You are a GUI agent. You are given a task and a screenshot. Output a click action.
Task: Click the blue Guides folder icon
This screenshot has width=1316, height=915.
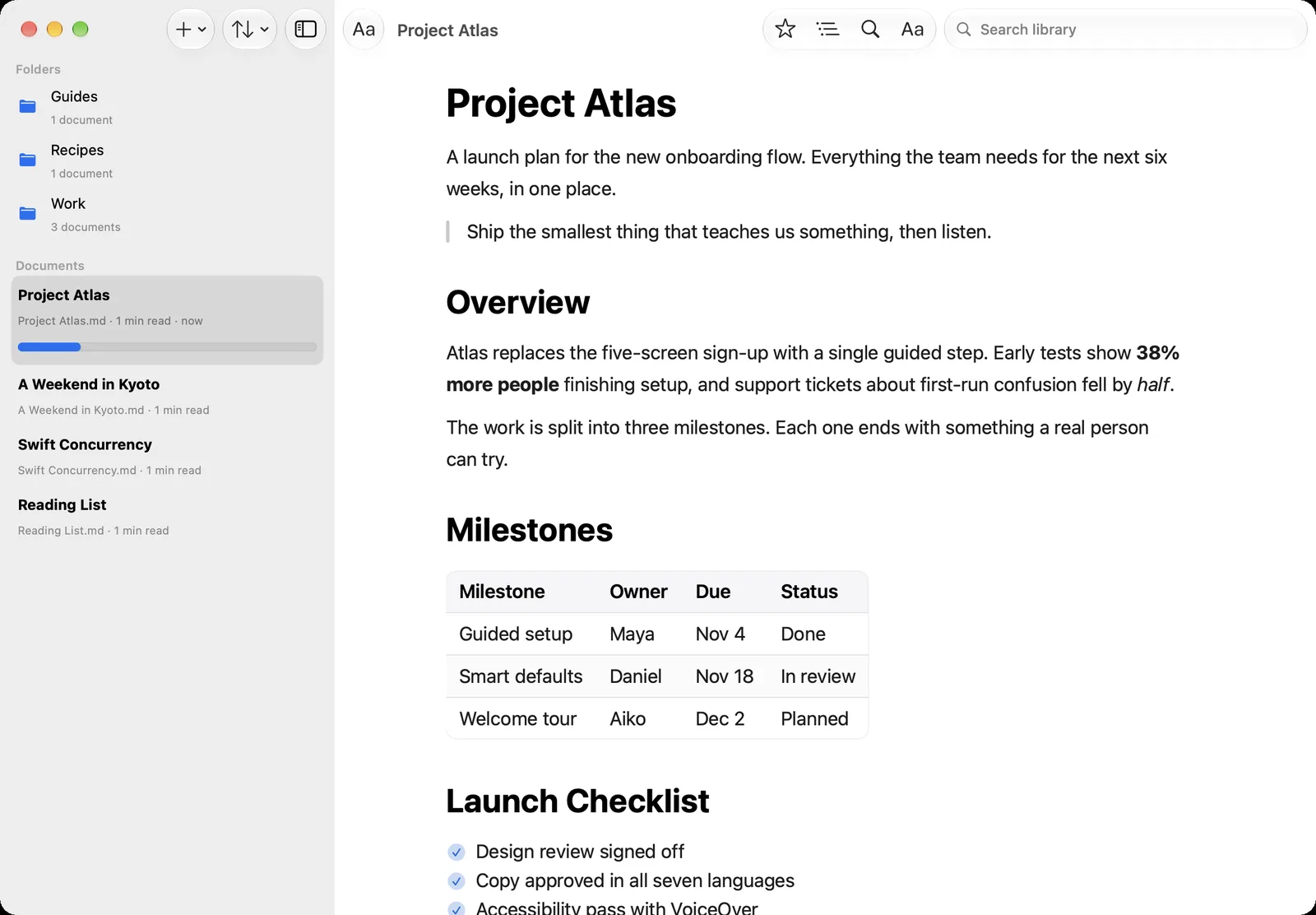(28, 106)
